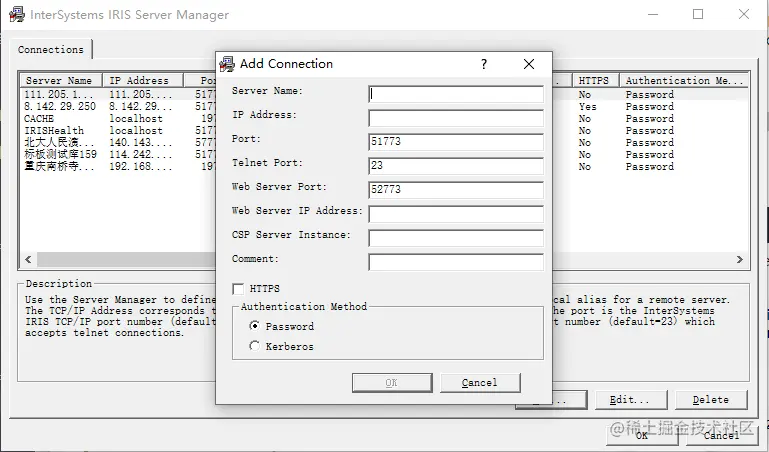Click the Add Connection dialog help question mark
The height and width of the screenshot is (452, 769).
[x=484, y=64]
